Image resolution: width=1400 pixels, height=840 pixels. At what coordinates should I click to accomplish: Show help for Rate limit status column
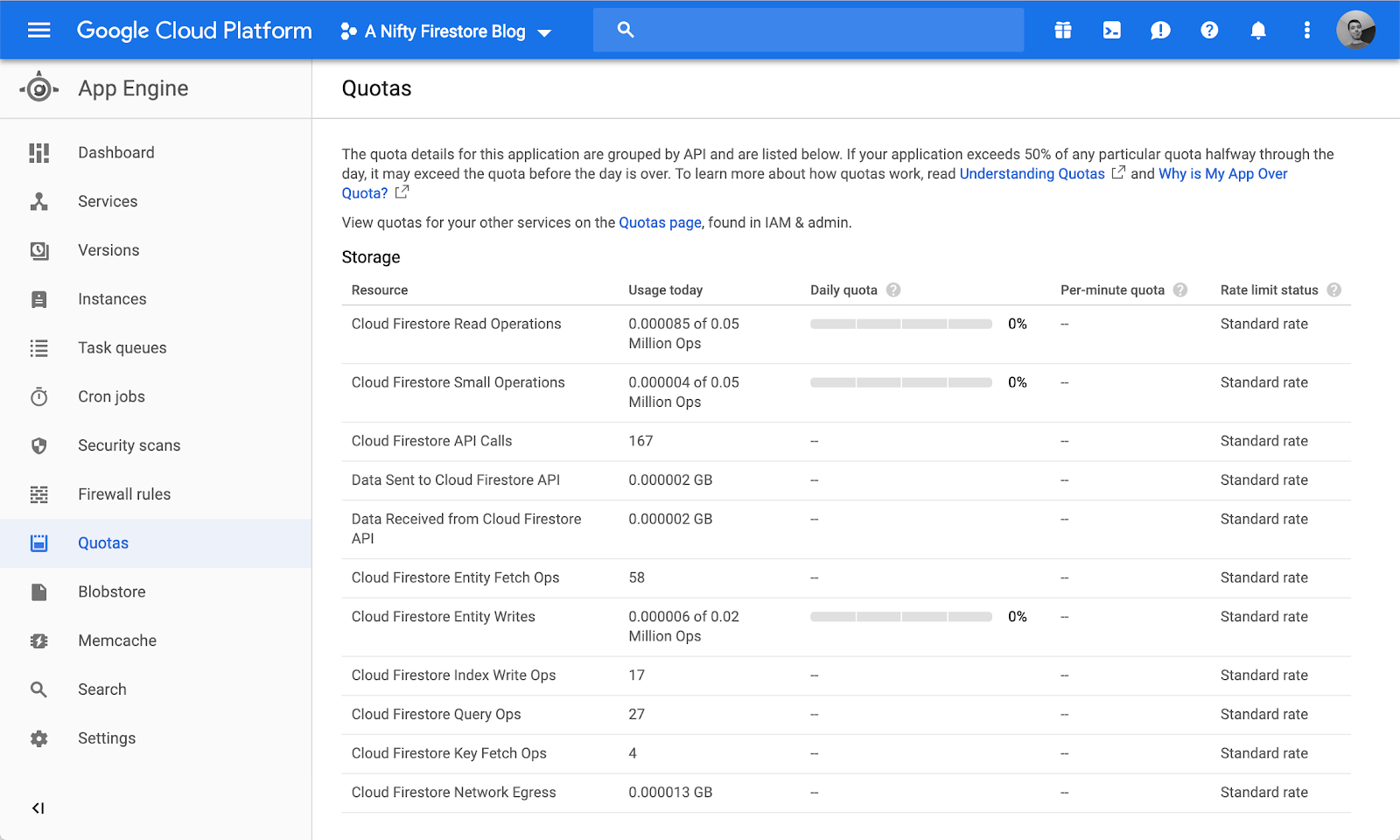1334,290
